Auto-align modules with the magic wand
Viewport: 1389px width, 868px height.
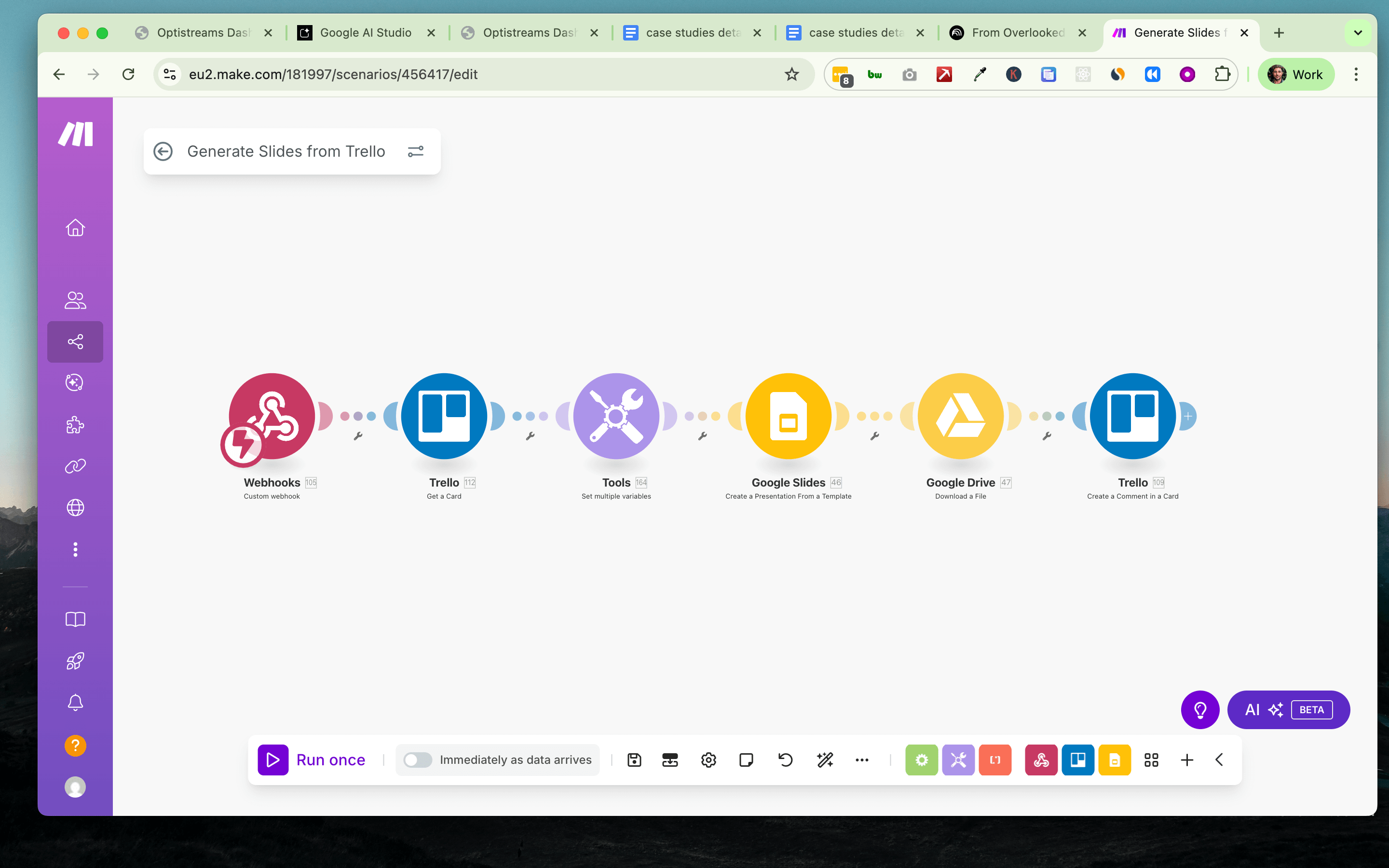tap(825, 760)
